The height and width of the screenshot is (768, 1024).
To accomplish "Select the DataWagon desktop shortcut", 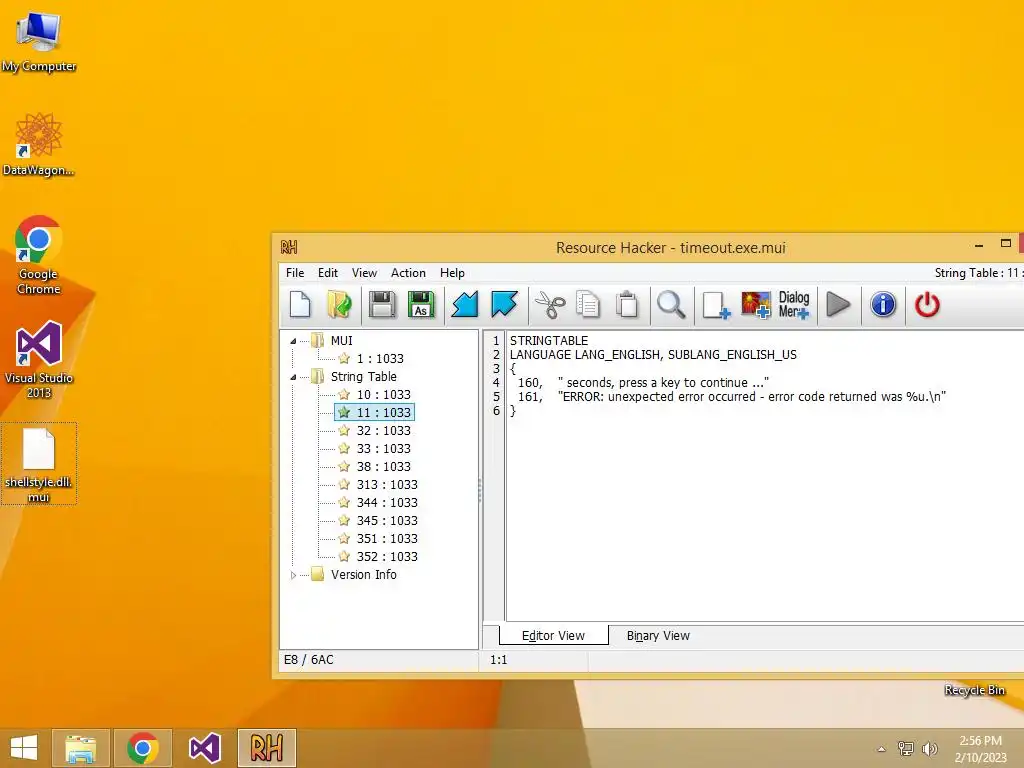I will point(39,144).
